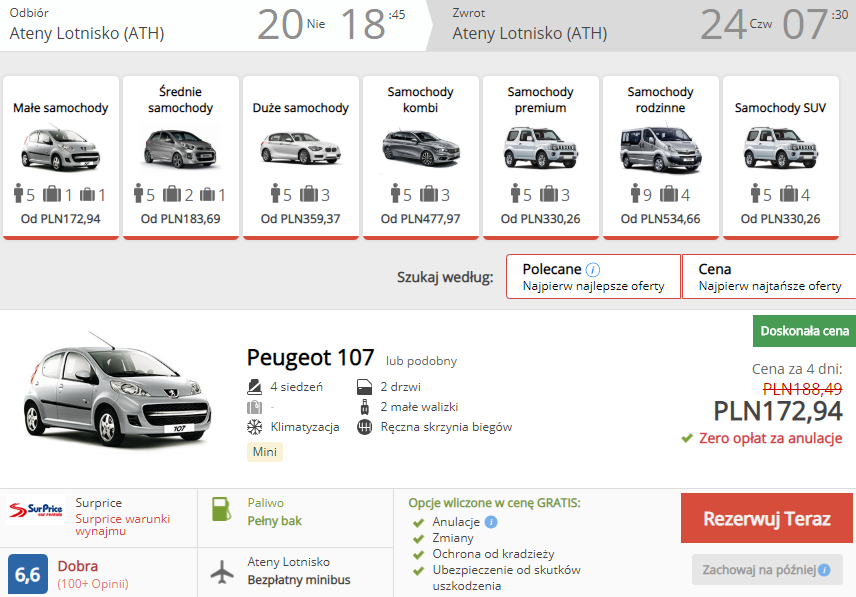Click the airplane icon by Ateny Lotnisko
Viewport: 856px width, 597px height.
coord(222,571)
